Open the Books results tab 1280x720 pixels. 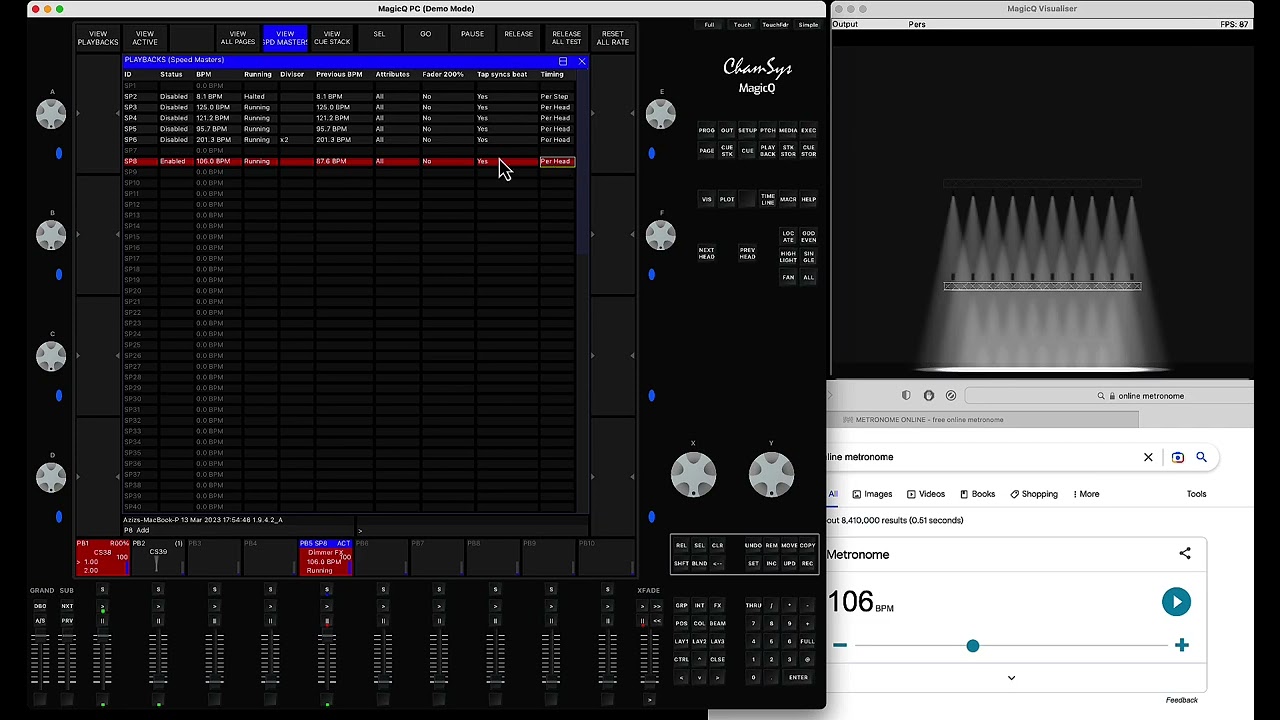point(977,494)
